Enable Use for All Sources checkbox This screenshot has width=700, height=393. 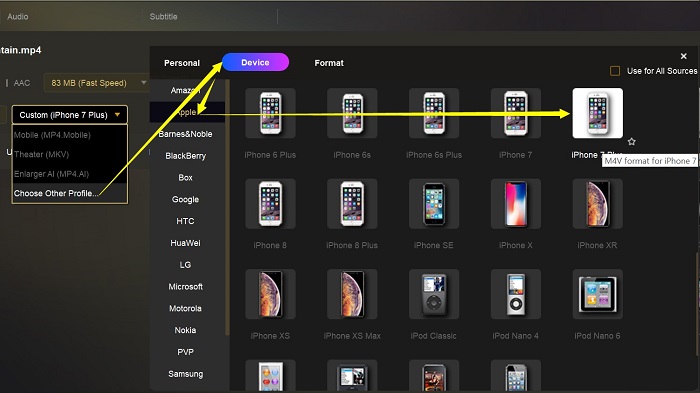coord(615,71)
